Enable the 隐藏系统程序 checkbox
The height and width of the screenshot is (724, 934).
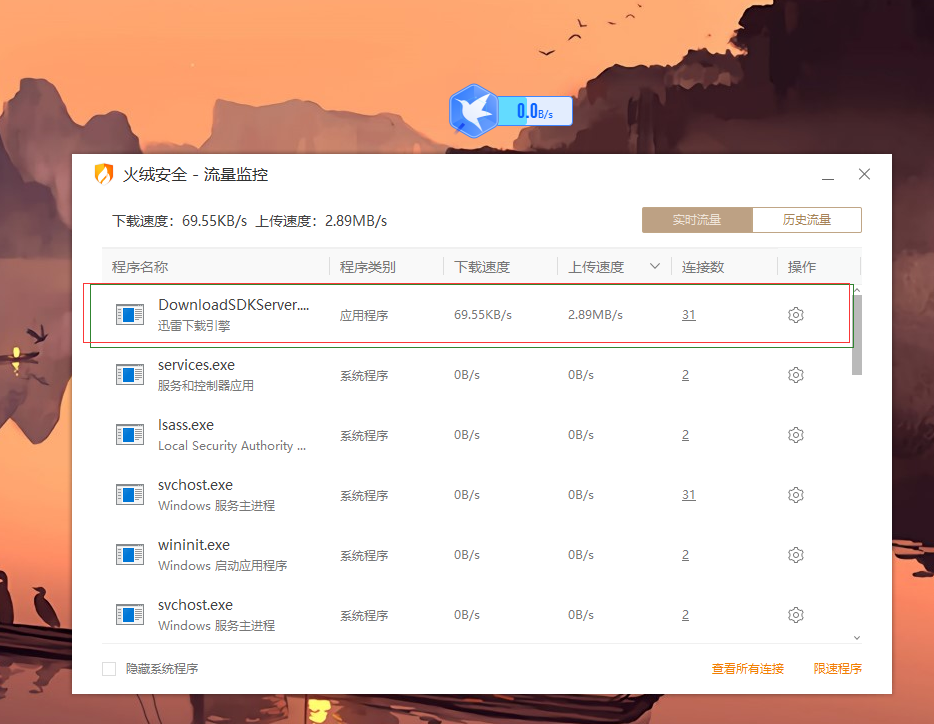(109, 668)
